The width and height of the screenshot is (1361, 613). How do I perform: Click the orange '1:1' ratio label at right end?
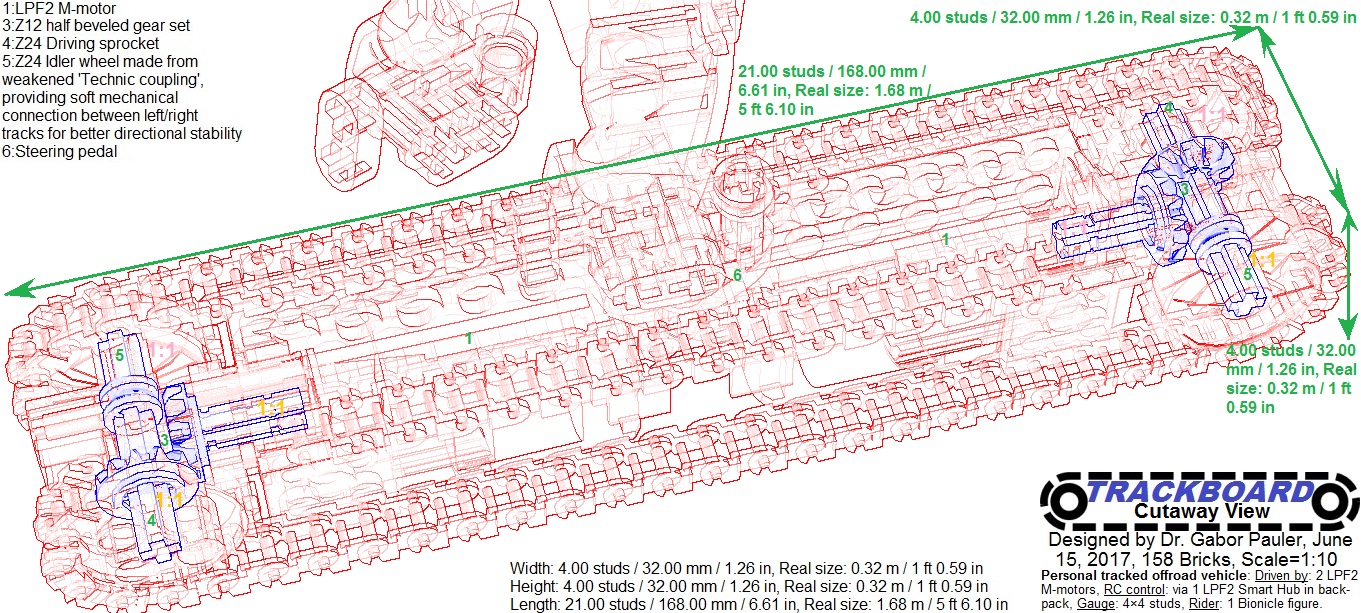(1263, 260)
